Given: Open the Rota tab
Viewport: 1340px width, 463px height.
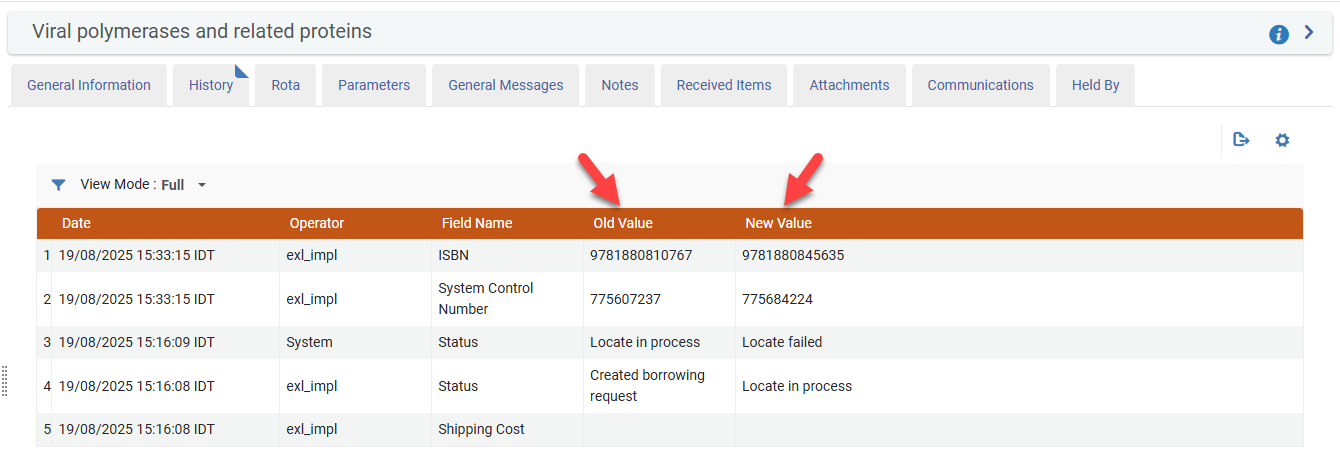Looking at the screenshot, I should pos(285,85).
